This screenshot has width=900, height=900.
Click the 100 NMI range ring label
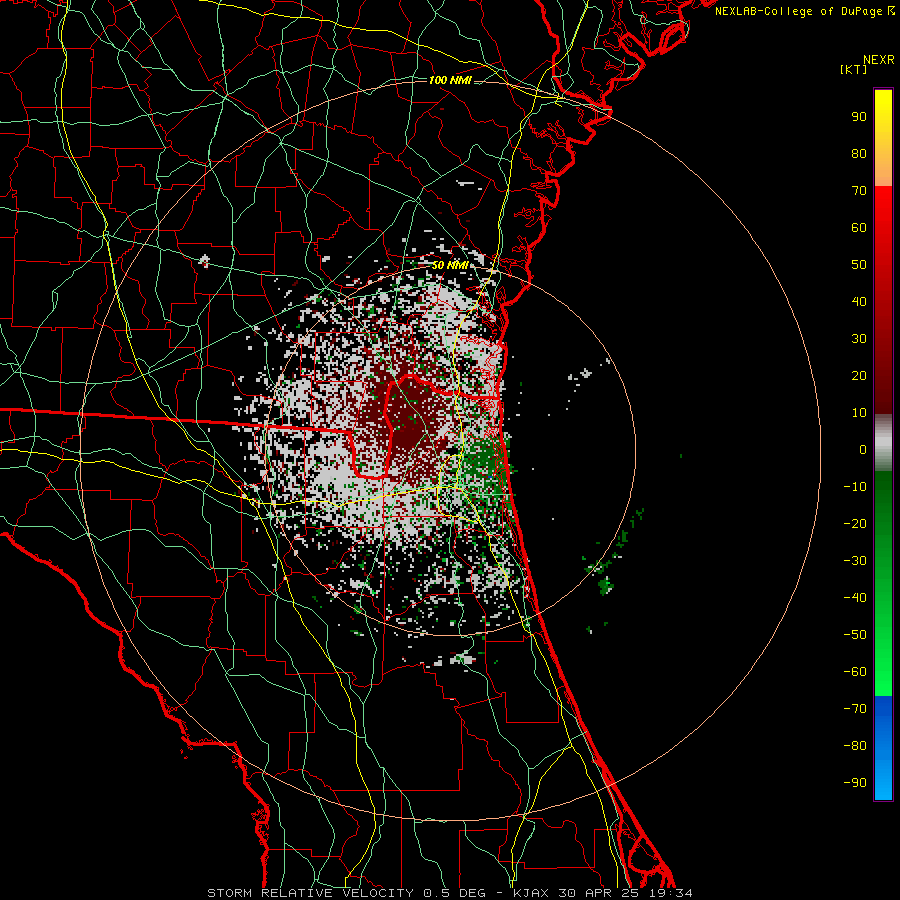tap(450, 80)
